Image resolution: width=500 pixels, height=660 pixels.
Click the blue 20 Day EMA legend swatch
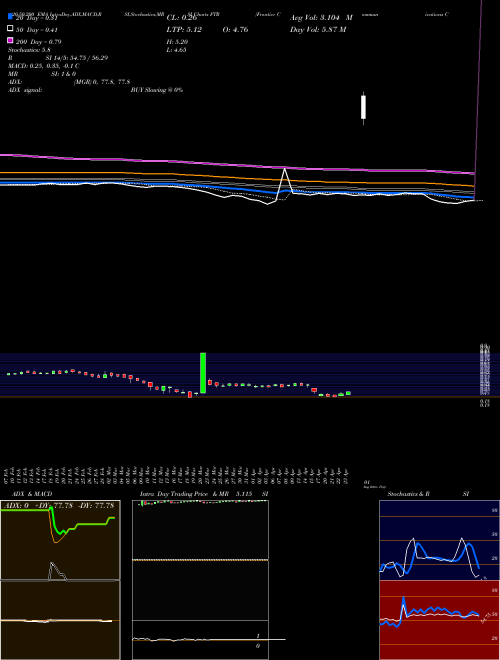[x=10, y=16]
